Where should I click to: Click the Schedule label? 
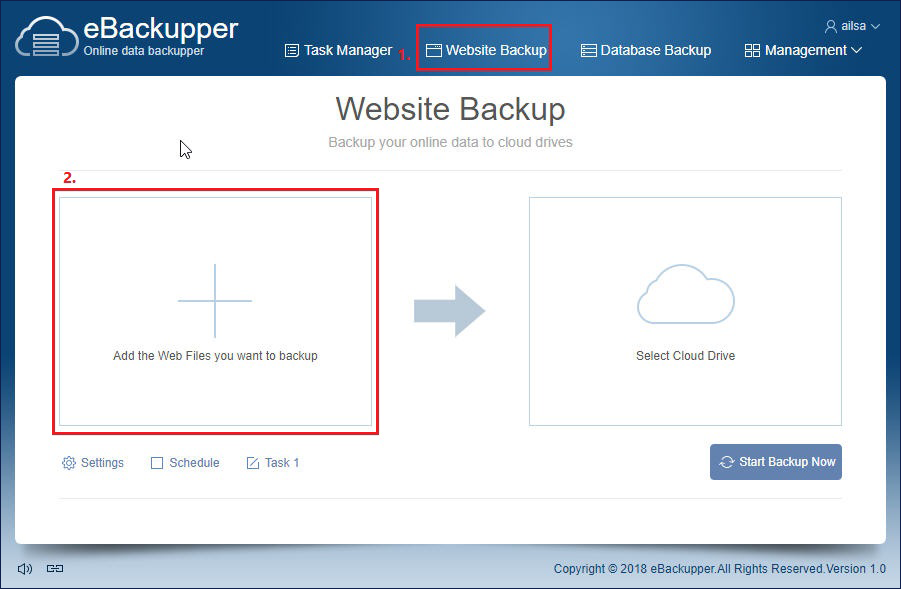click(x=194, y=463)
